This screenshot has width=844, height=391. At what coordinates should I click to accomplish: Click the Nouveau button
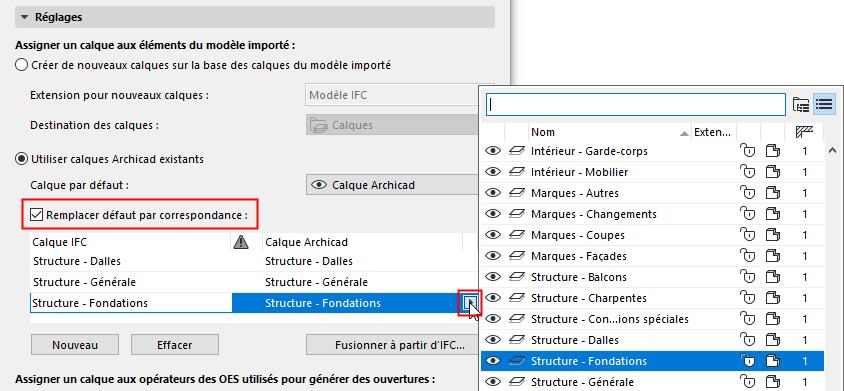tap(75, 345)
